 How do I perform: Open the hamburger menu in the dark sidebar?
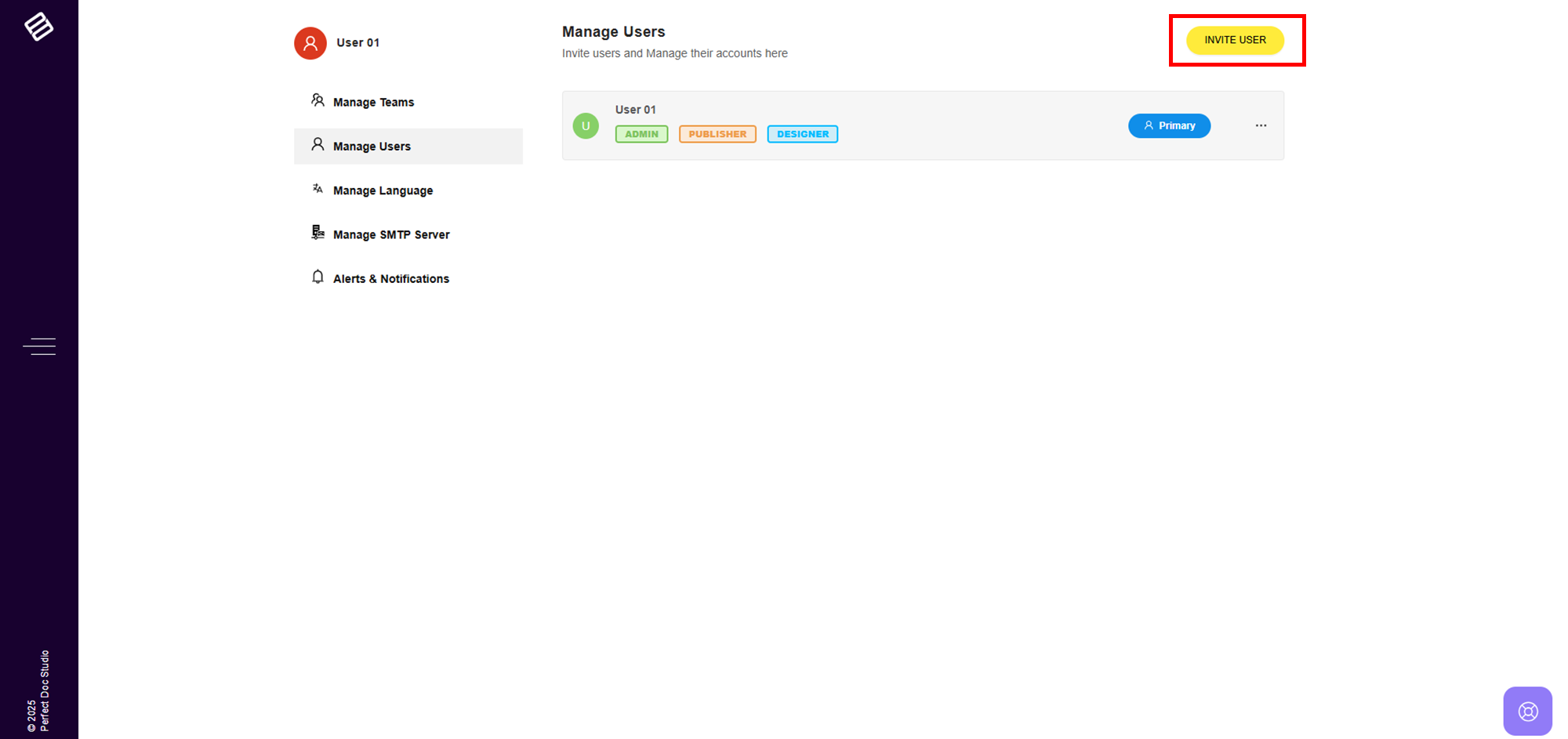click(x=39, y=346)
